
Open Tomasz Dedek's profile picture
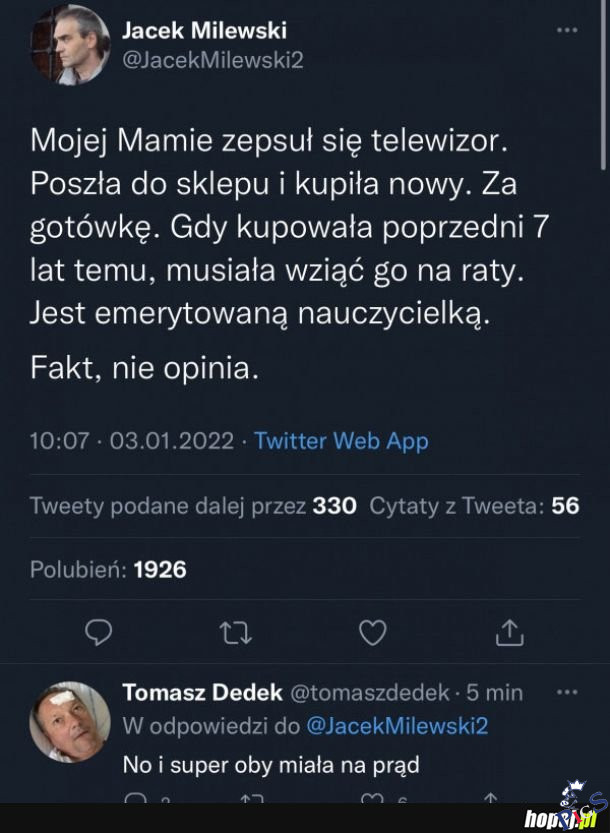coord(69,722)
